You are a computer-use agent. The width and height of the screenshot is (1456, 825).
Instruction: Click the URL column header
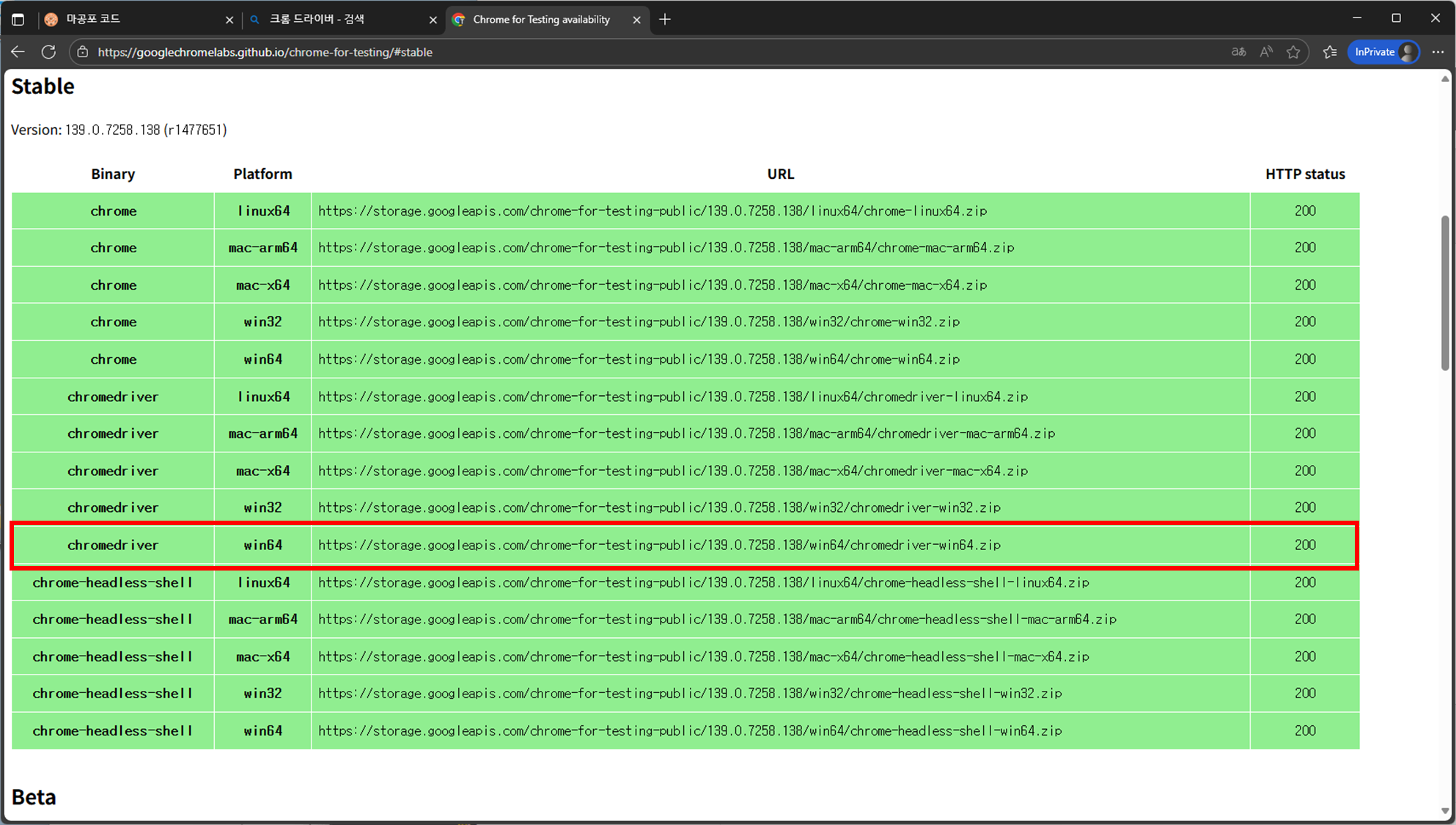click(780, 174)
